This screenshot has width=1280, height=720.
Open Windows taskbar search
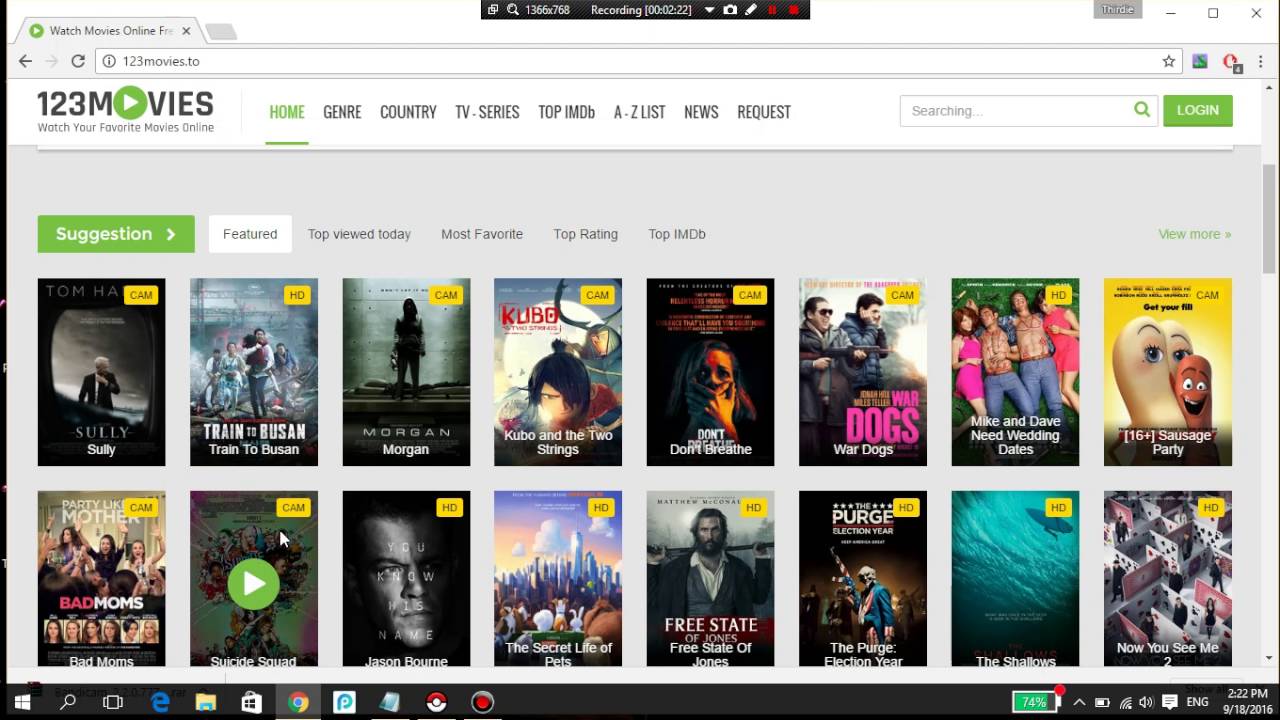click(x=68, y=702)
